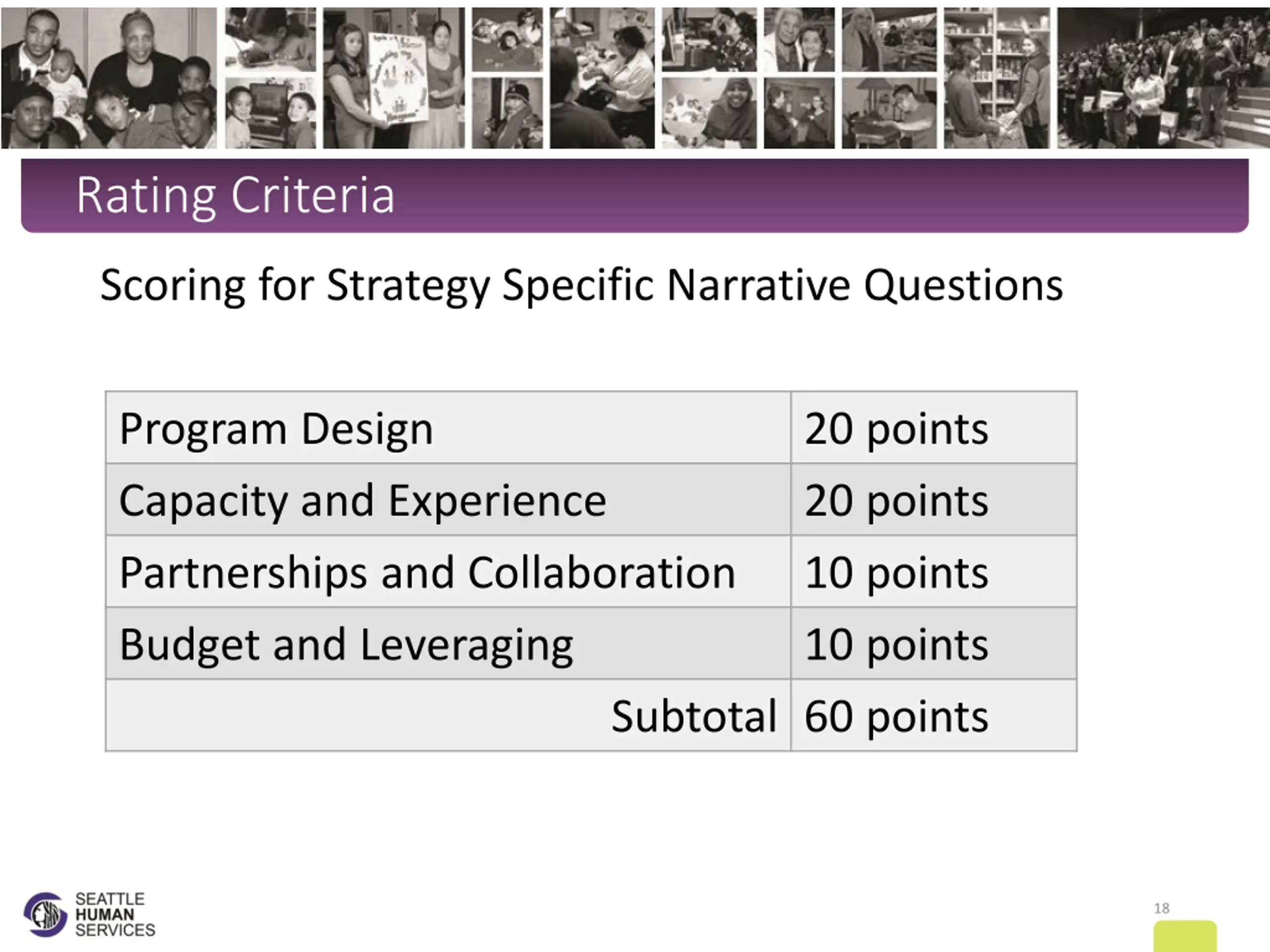Select the Subtotal cell

click(448, 715)
